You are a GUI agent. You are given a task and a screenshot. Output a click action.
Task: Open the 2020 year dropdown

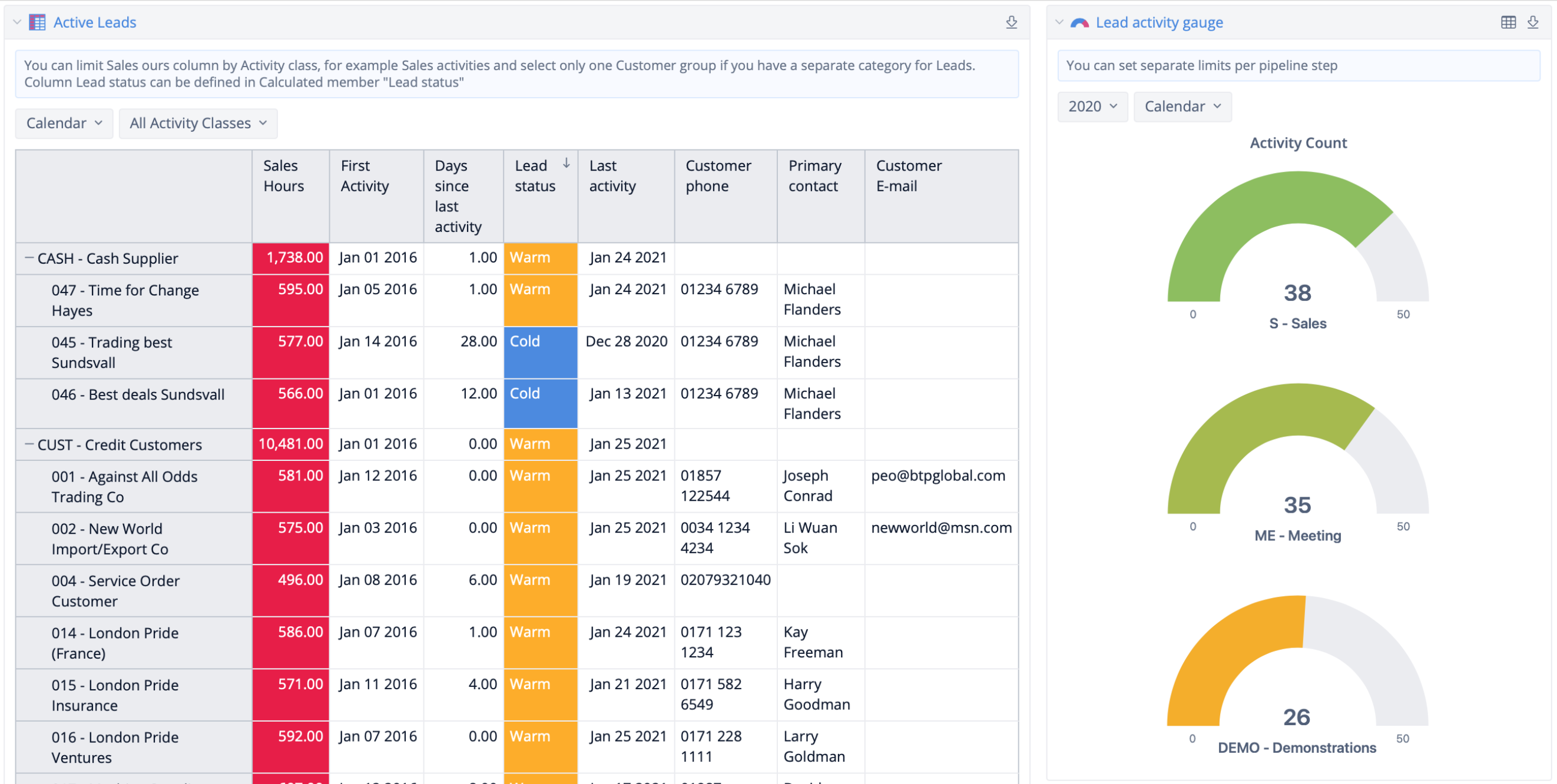pyautogui.click(x=1092, y=107)
